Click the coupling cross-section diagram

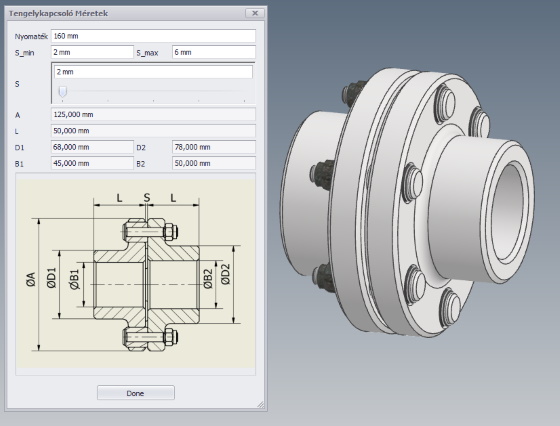tap(136, 274)
